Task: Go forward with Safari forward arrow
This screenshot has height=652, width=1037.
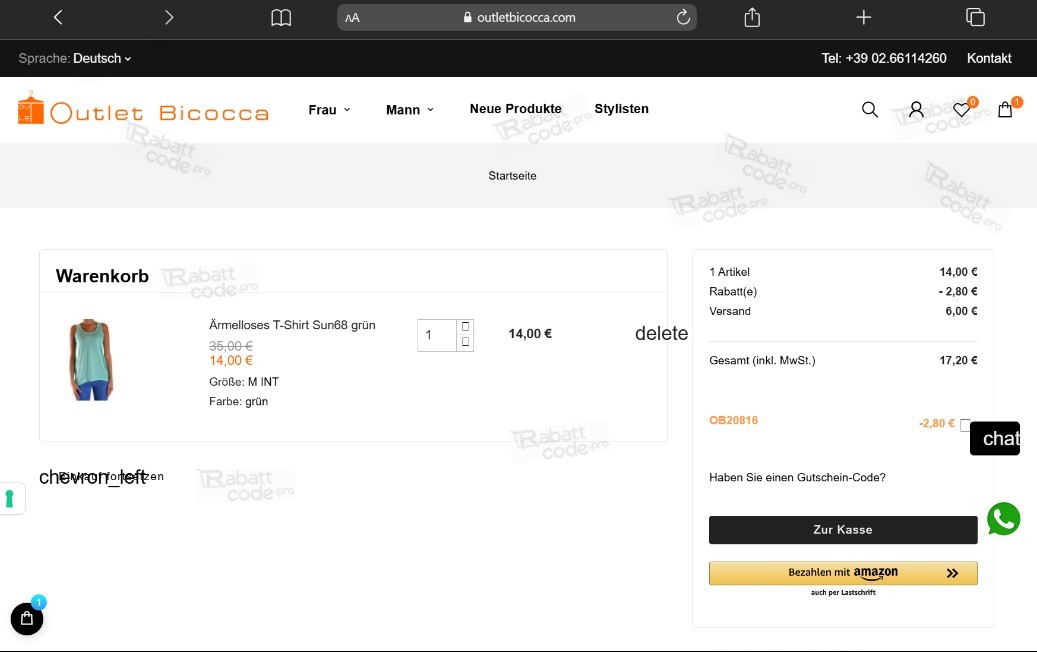Action: (169, 17)
